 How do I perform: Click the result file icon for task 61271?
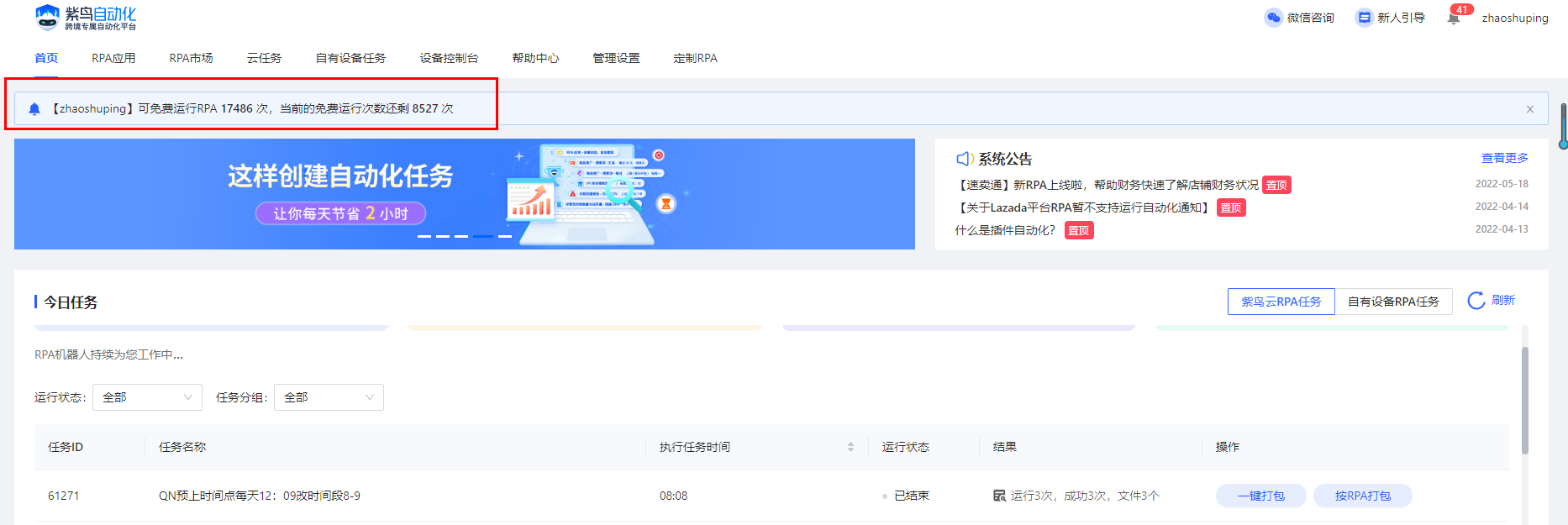pyautogui.click(x=999, y=496)
